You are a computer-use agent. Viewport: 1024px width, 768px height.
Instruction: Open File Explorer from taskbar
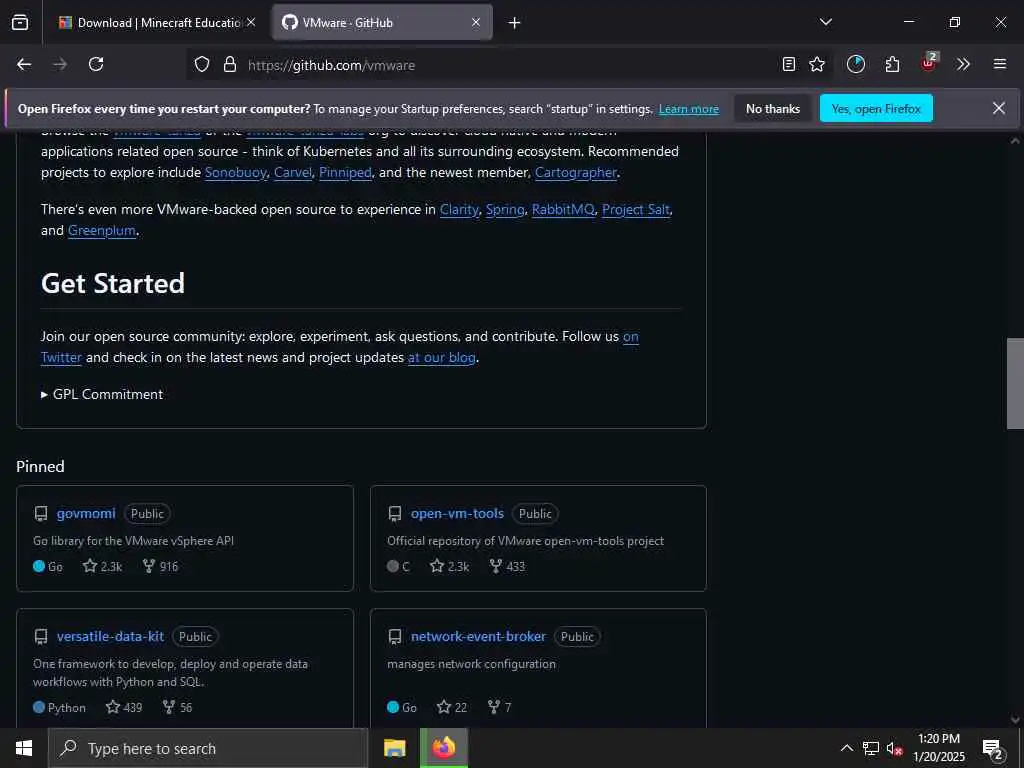(x=394, y=748)
